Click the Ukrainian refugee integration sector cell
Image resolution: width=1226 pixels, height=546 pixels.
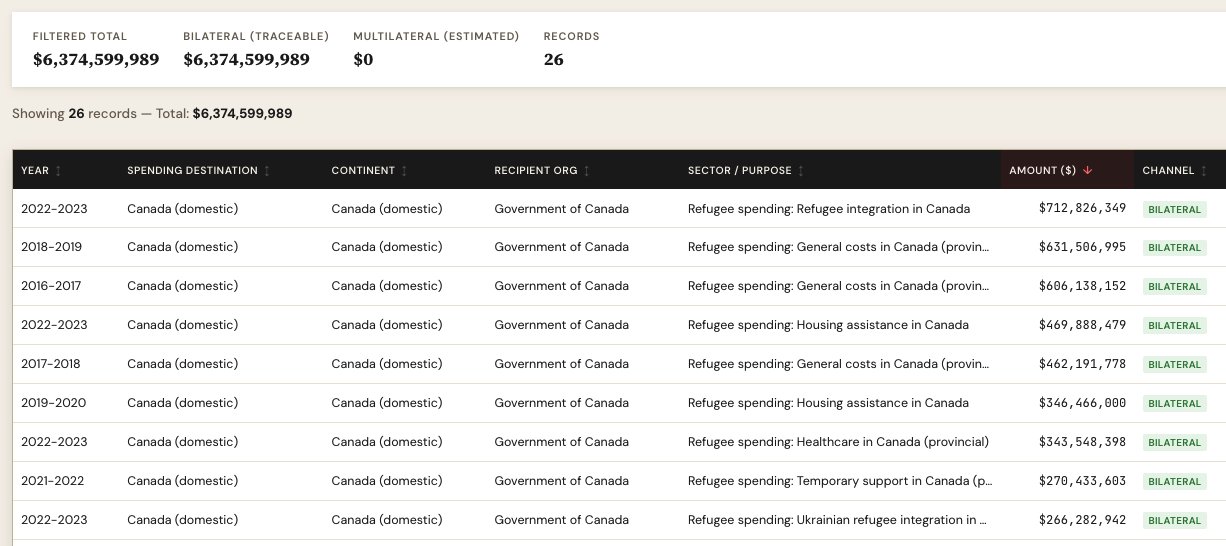pos(838,521)
